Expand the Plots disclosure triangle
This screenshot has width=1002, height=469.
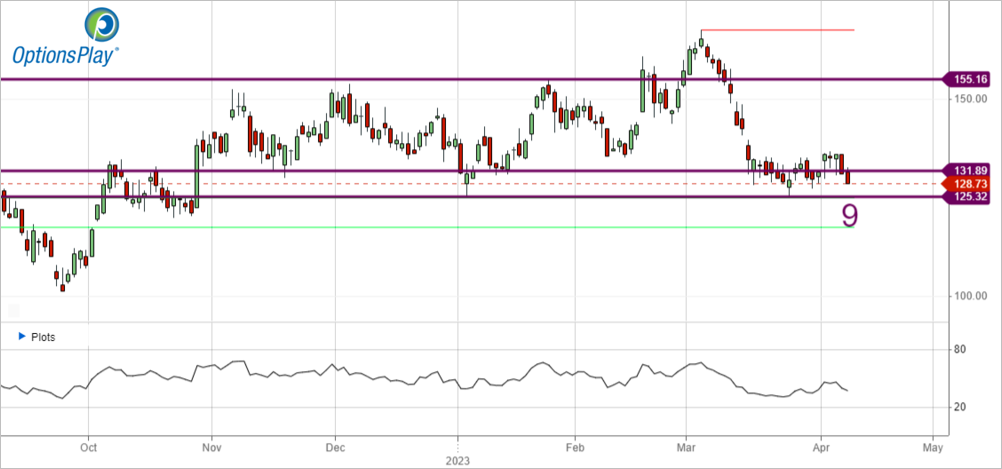[22, 336]
